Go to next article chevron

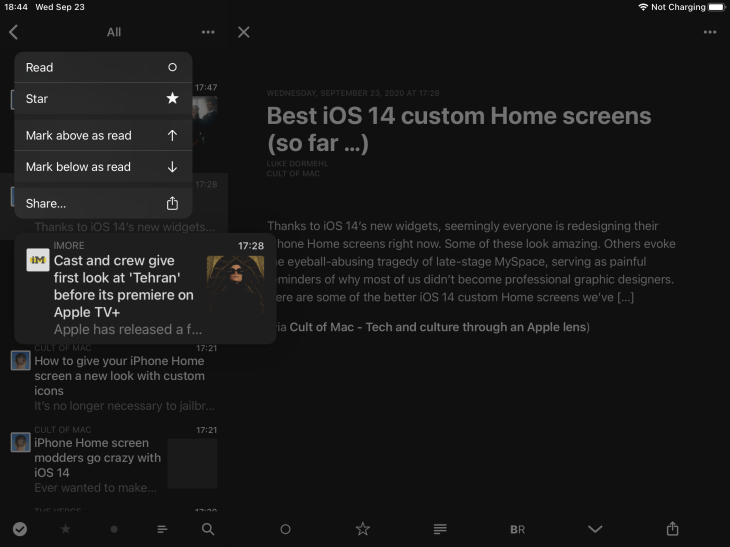tap(595, 529)
